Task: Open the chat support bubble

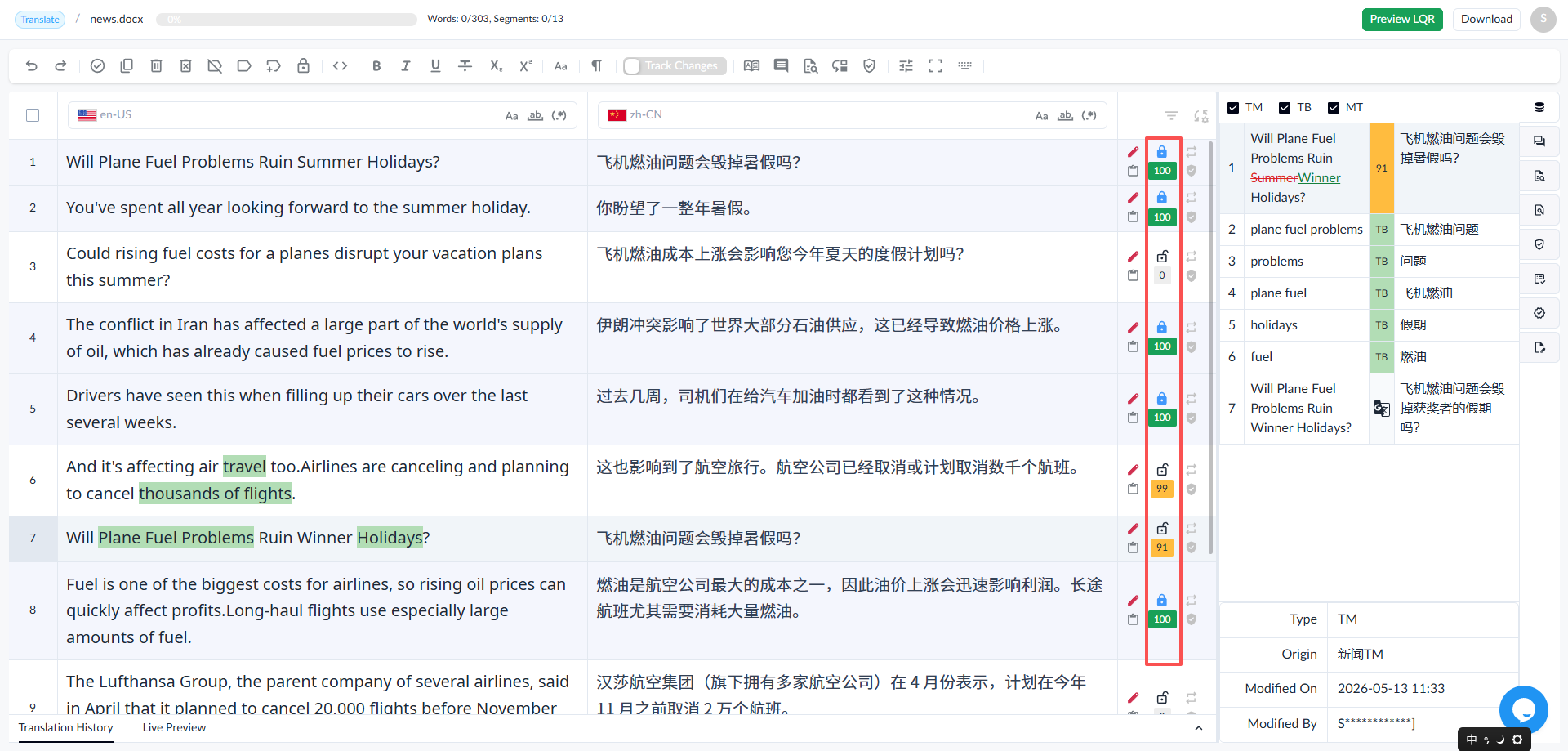Action: (1523, 709)
